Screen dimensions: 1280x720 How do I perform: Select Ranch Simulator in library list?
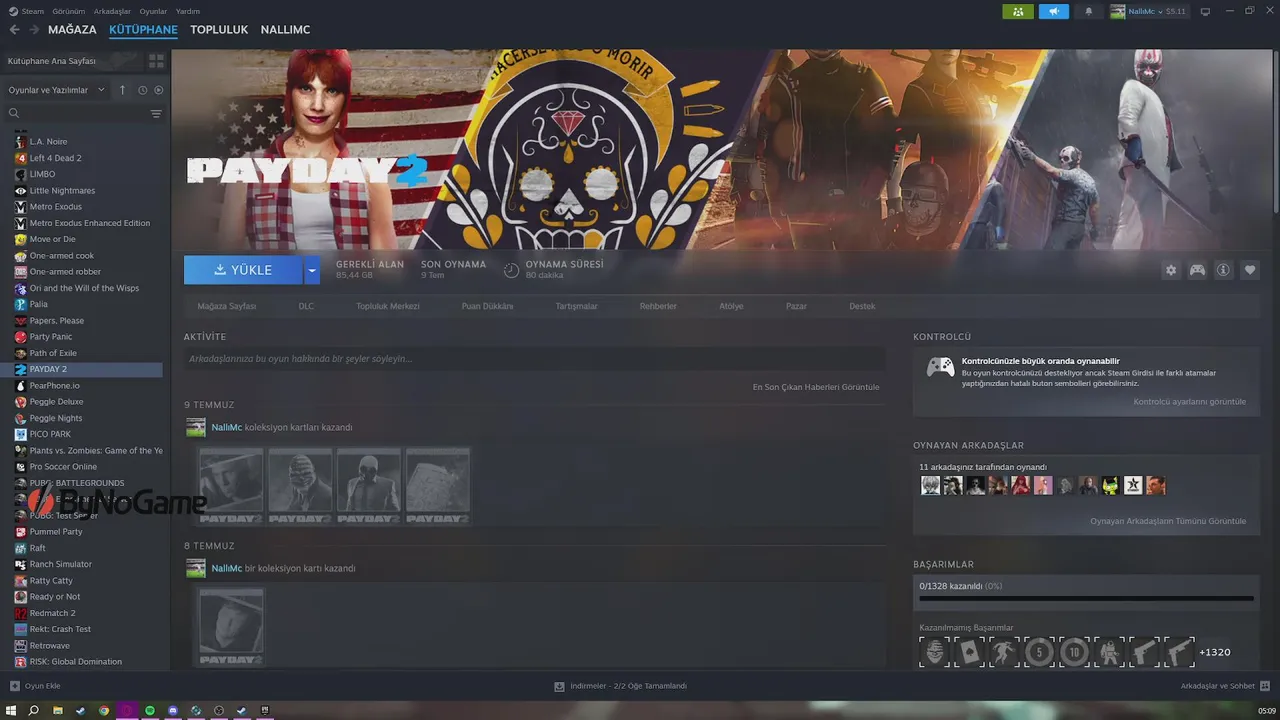[61, 564]
